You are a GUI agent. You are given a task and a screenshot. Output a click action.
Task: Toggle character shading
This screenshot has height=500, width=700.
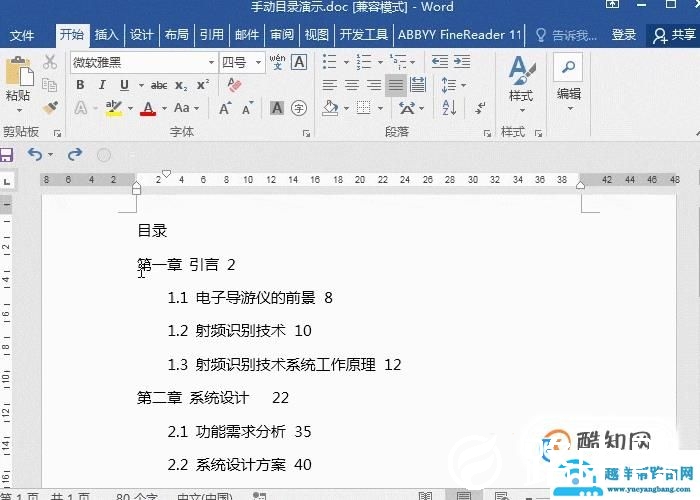pyautogui.click(x=277, y=108)
